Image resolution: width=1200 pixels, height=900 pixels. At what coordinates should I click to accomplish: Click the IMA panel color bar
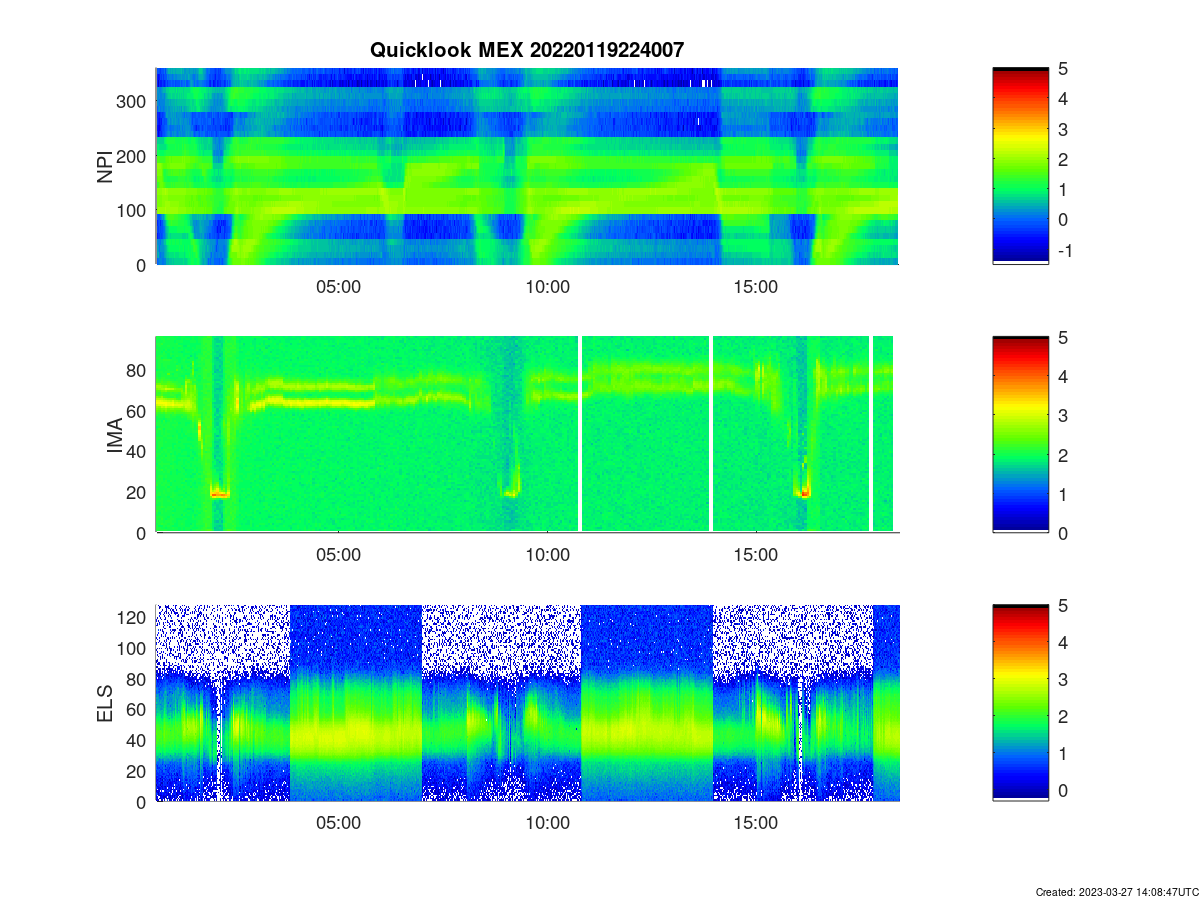click(1020, 434)
